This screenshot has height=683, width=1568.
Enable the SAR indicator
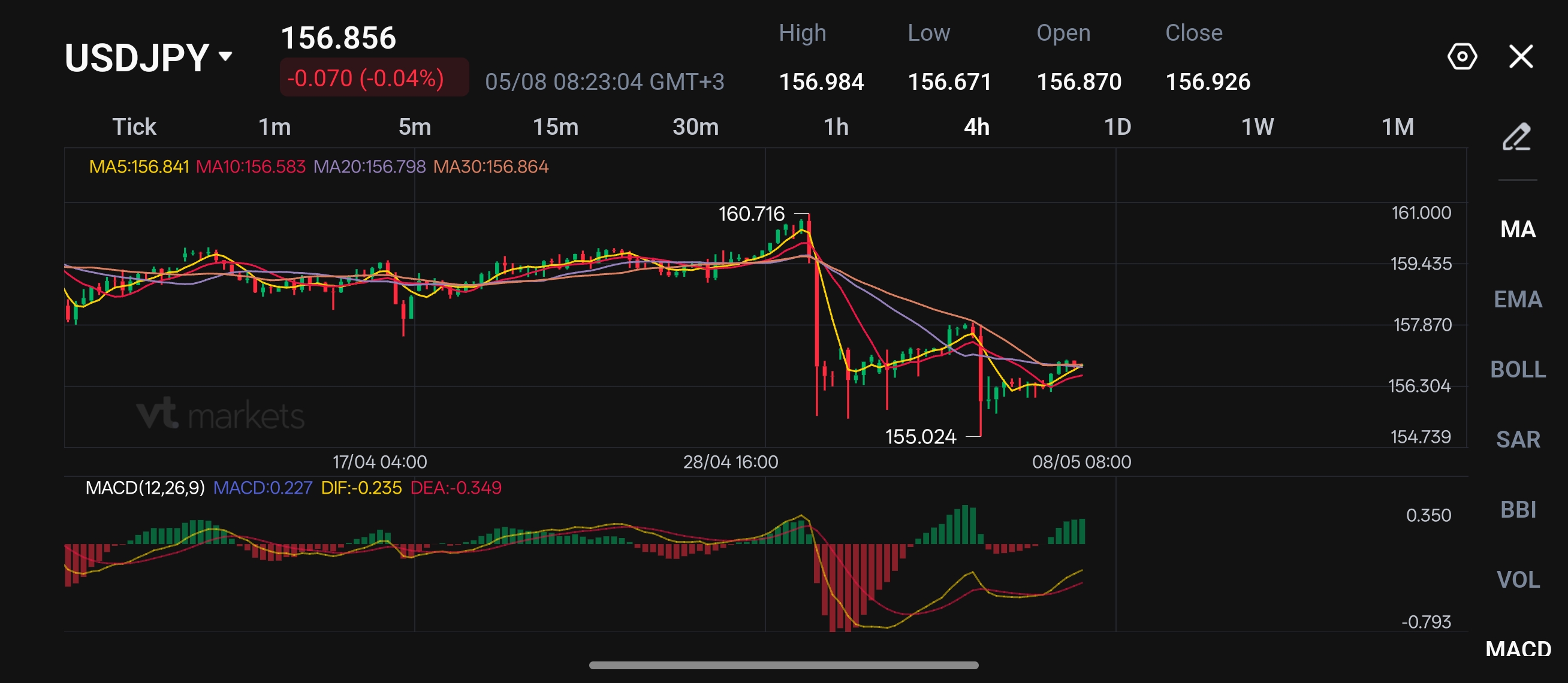click(x=1518, y=439)
